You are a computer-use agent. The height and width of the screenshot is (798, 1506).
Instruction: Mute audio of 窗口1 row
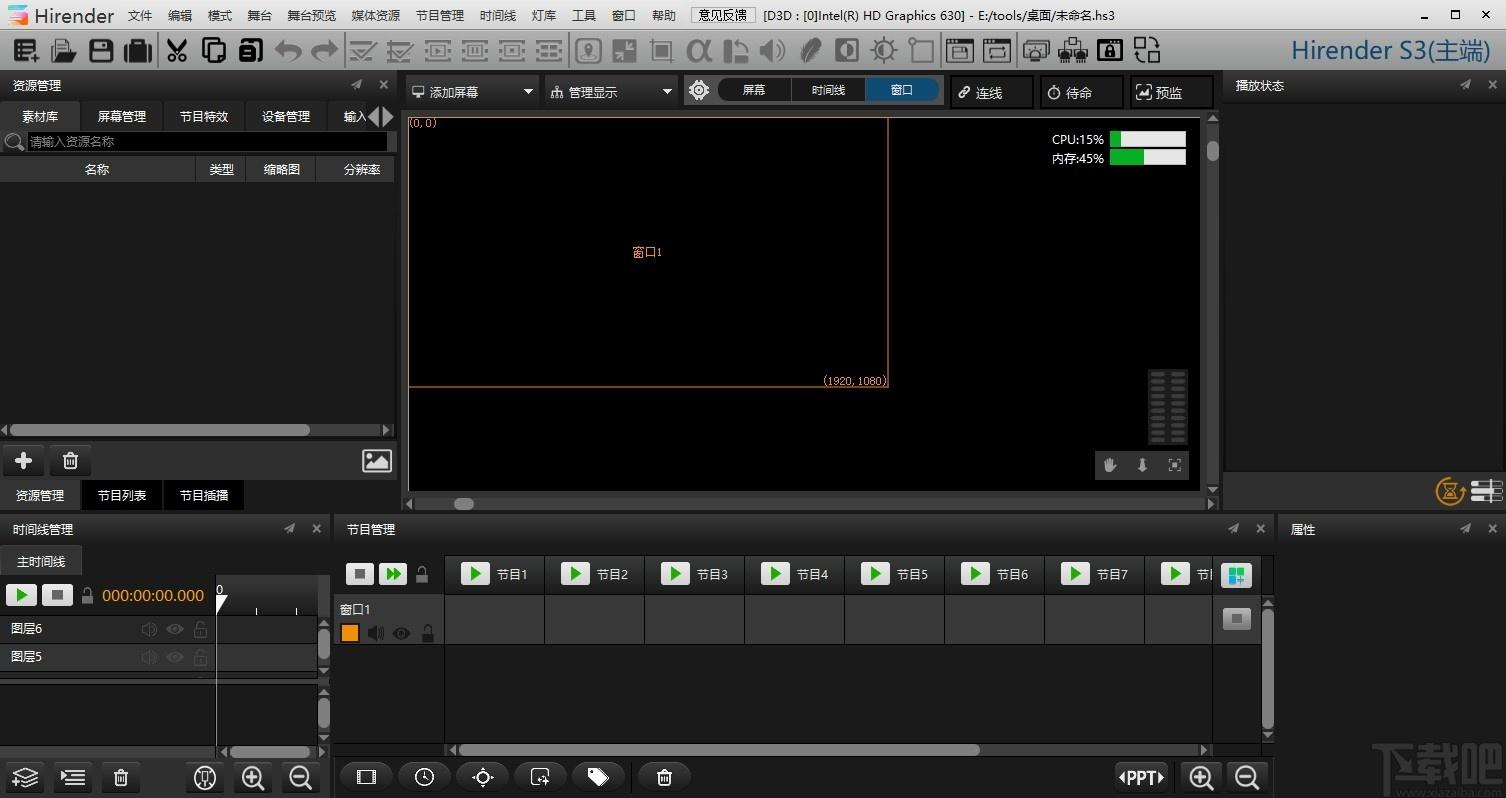(x=376, y=633)
